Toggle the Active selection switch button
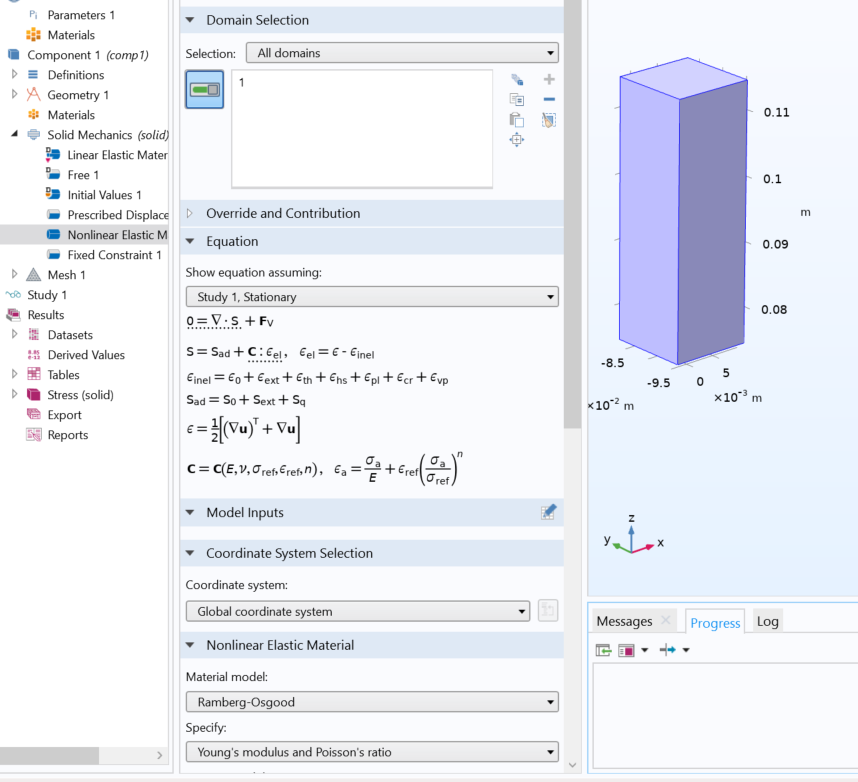 205,89
